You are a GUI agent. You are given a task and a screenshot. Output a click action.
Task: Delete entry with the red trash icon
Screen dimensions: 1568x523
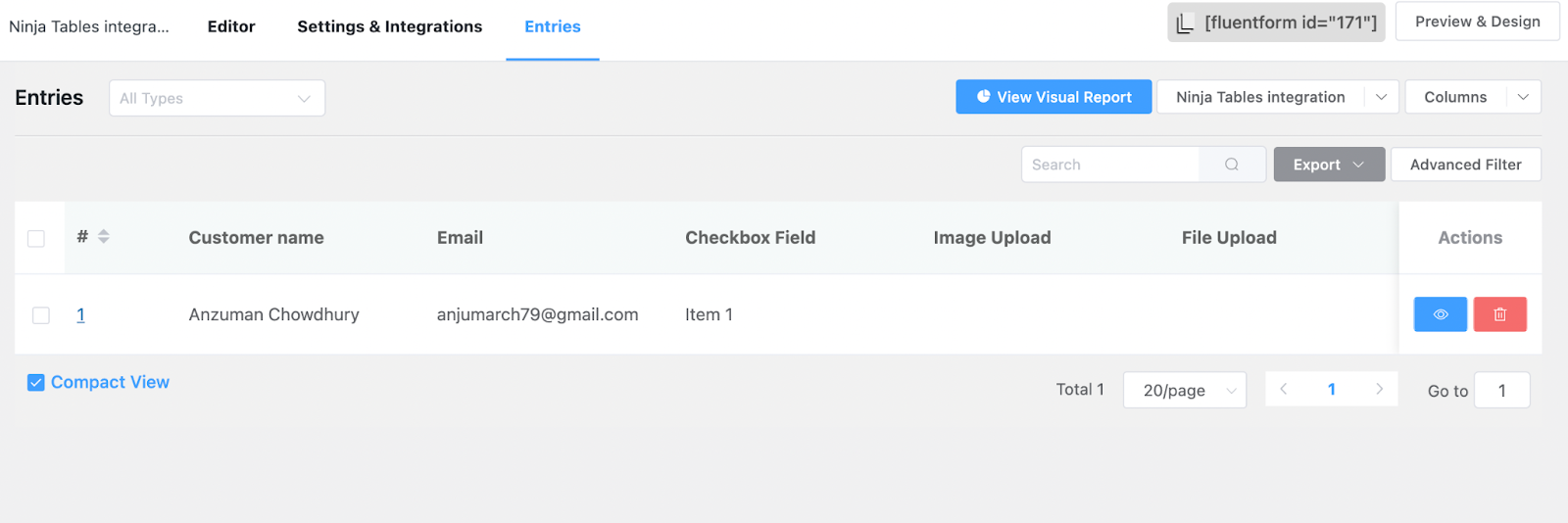point(1499,314)
